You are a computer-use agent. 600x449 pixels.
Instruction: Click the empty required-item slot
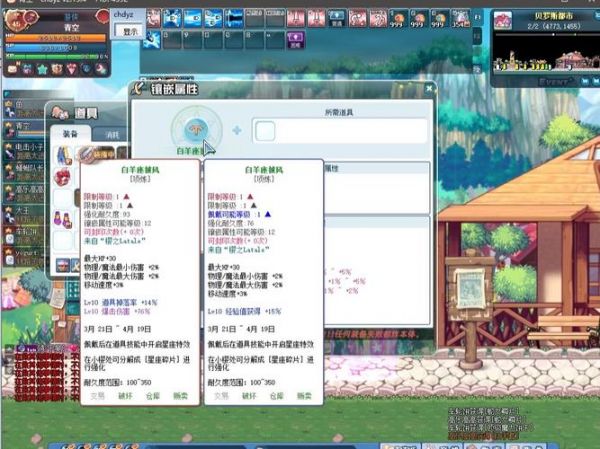265,130
